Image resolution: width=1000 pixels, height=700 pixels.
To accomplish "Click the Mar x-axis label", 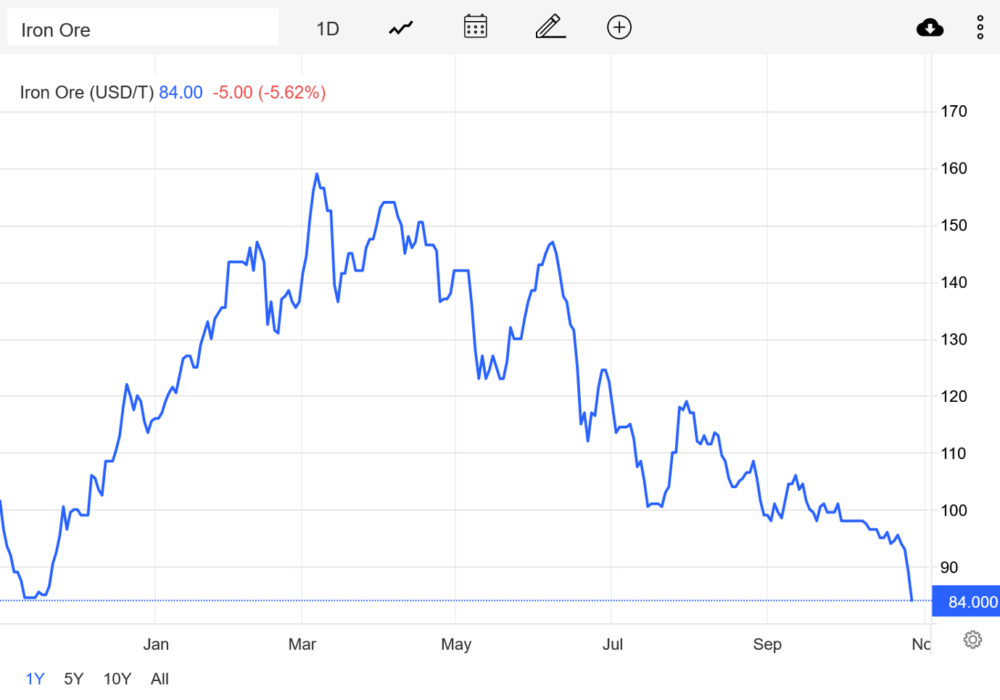I will 302,644.
